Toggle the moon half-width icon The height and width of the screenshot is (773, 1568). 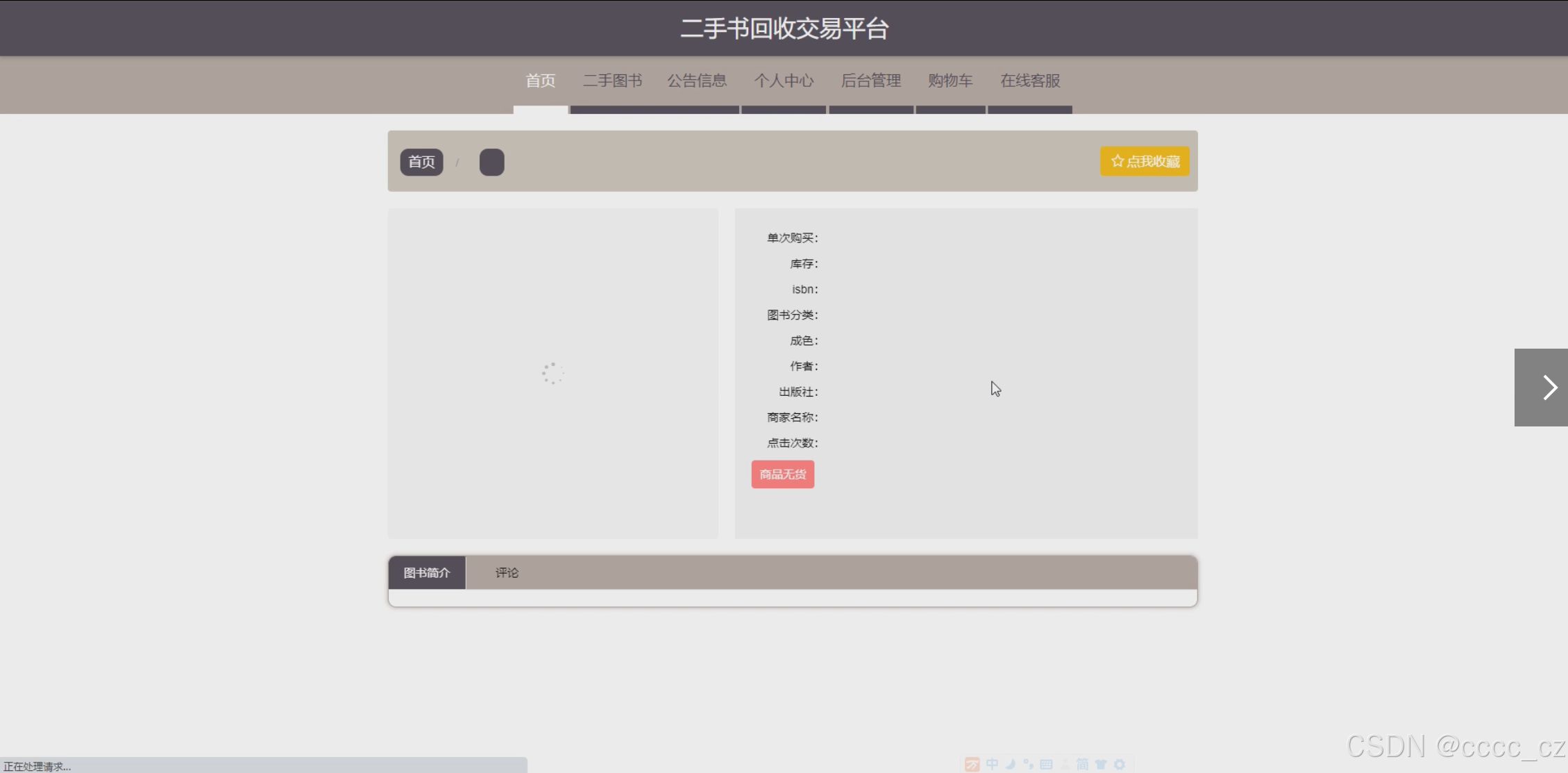coord(1011,765)
